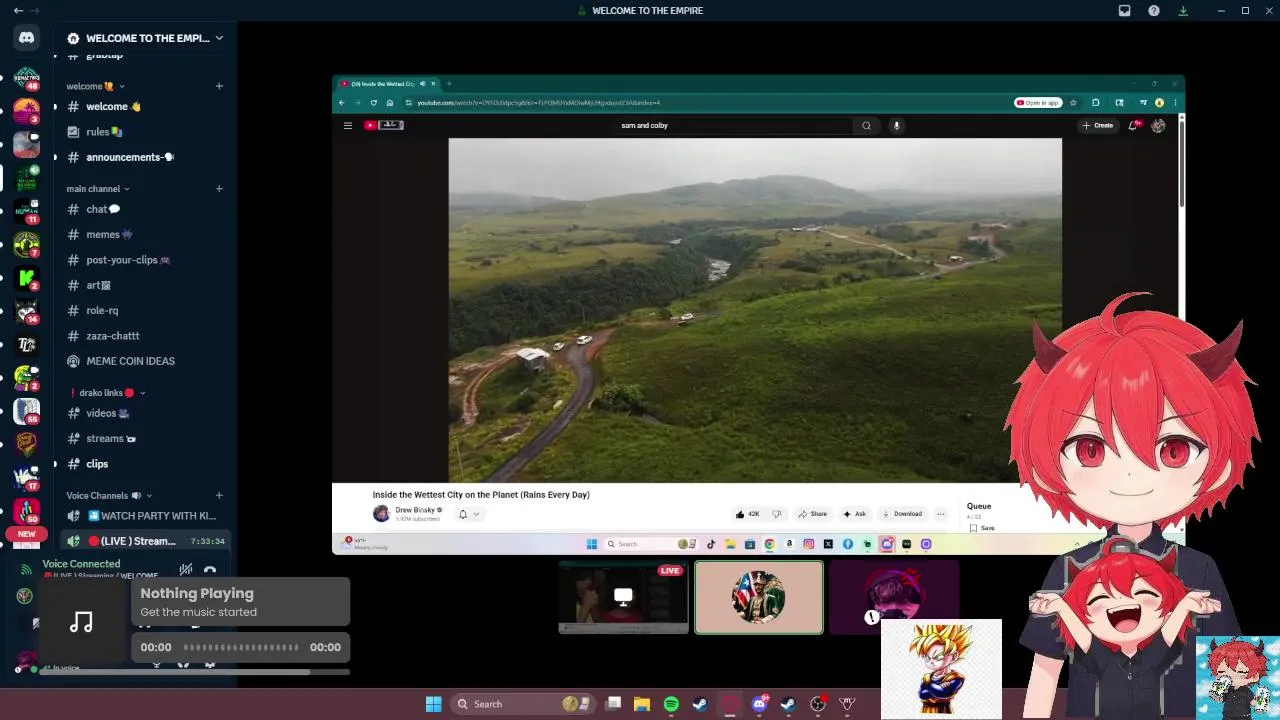The height and width of the screenshot is (720, 1280).
Task: Open the announcements channel
Action: click(144, 157)
